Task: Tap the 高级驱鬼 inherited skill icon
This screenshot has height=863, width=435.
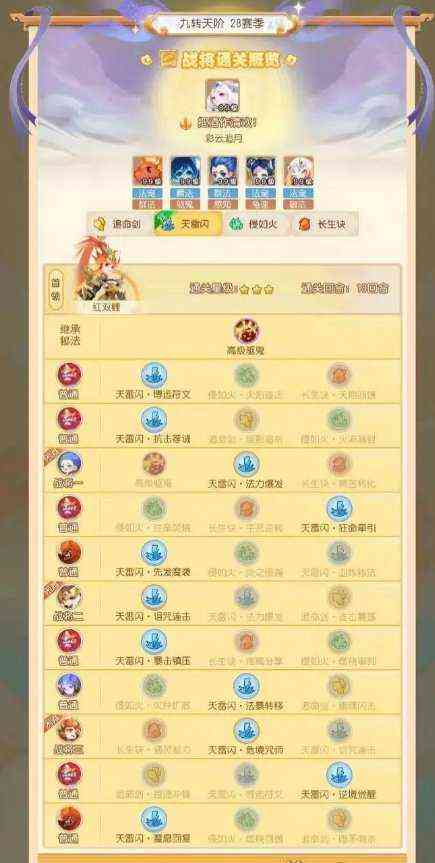Action: click(x=246, y=331)
